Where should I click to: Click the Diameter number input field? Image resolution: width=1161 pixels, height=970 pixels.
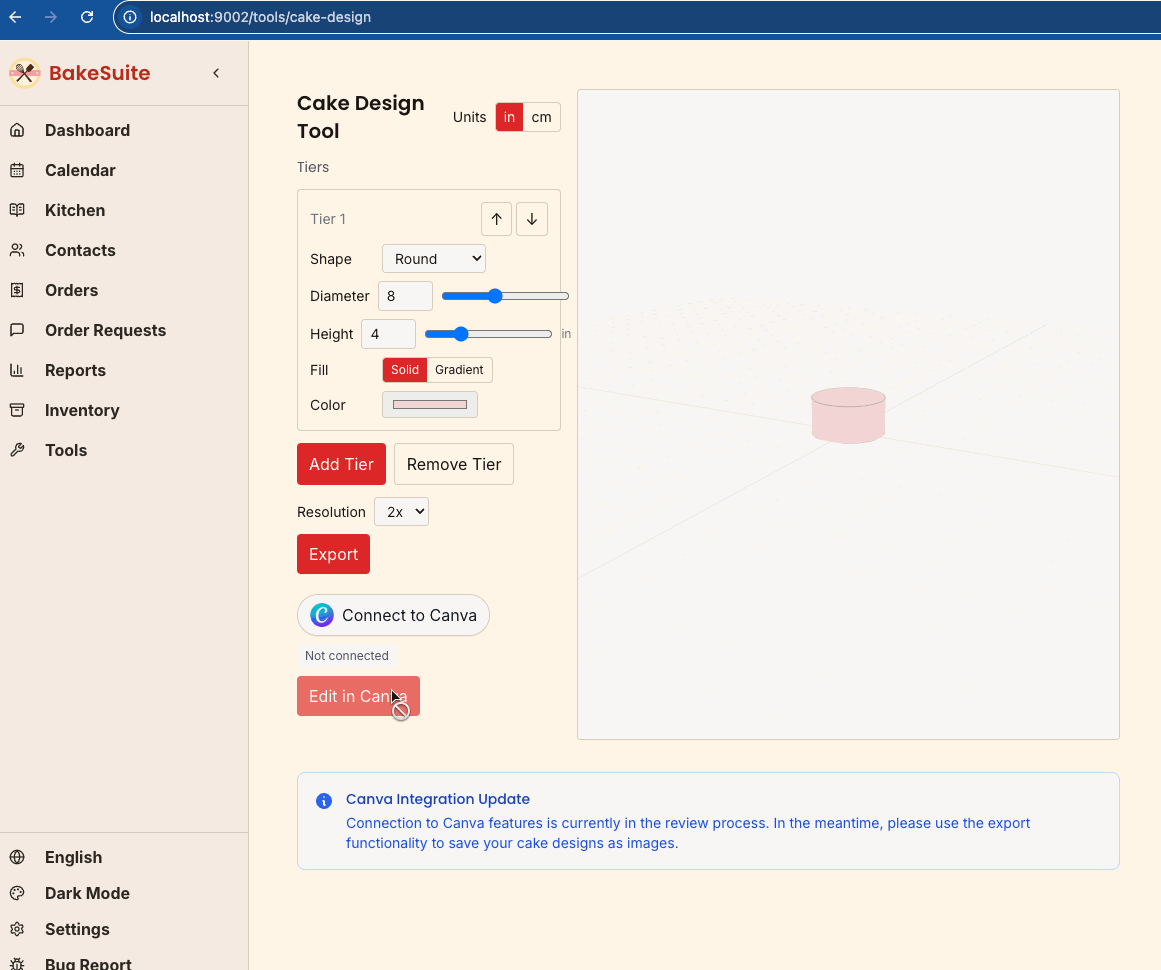(405, 296)
